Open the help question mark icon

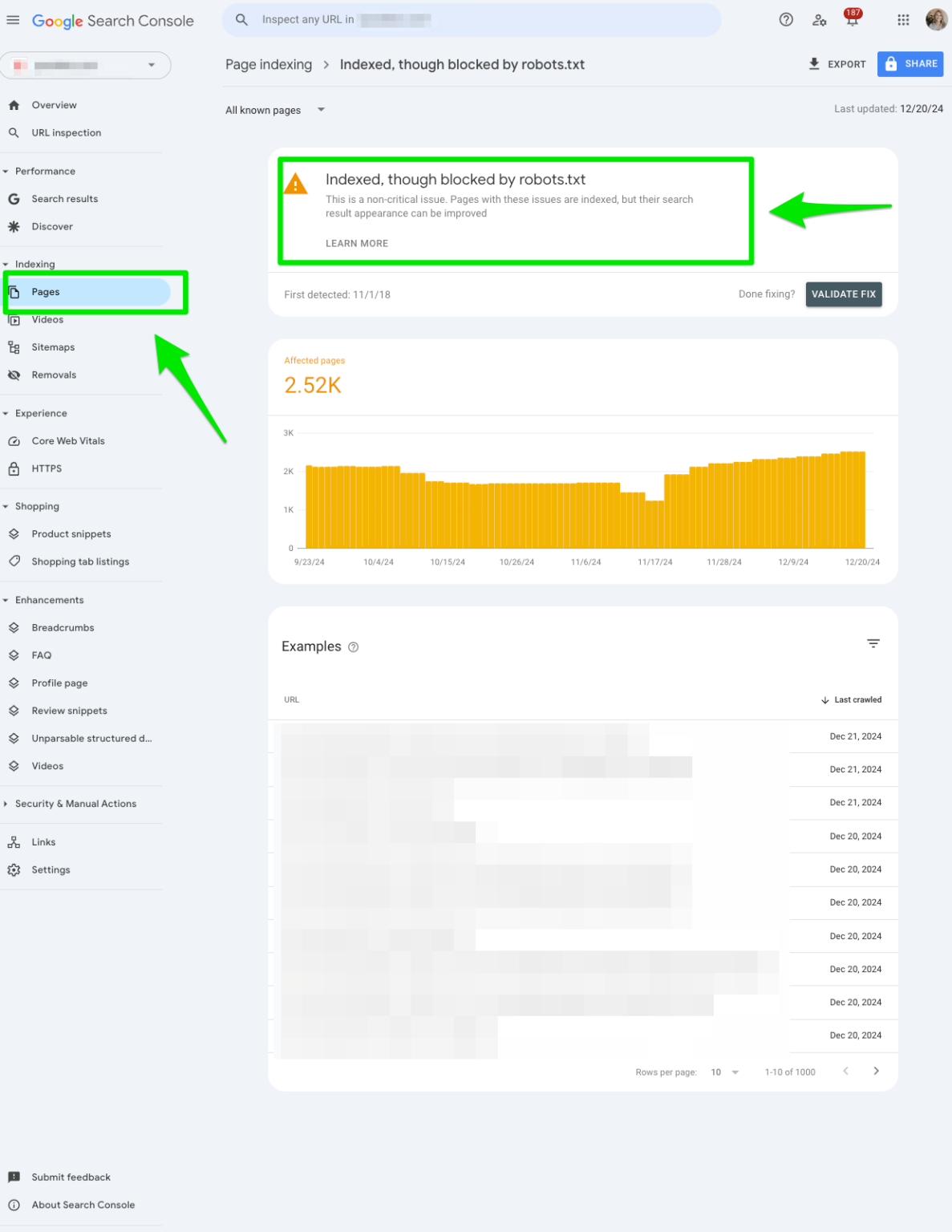coord(786,19)
